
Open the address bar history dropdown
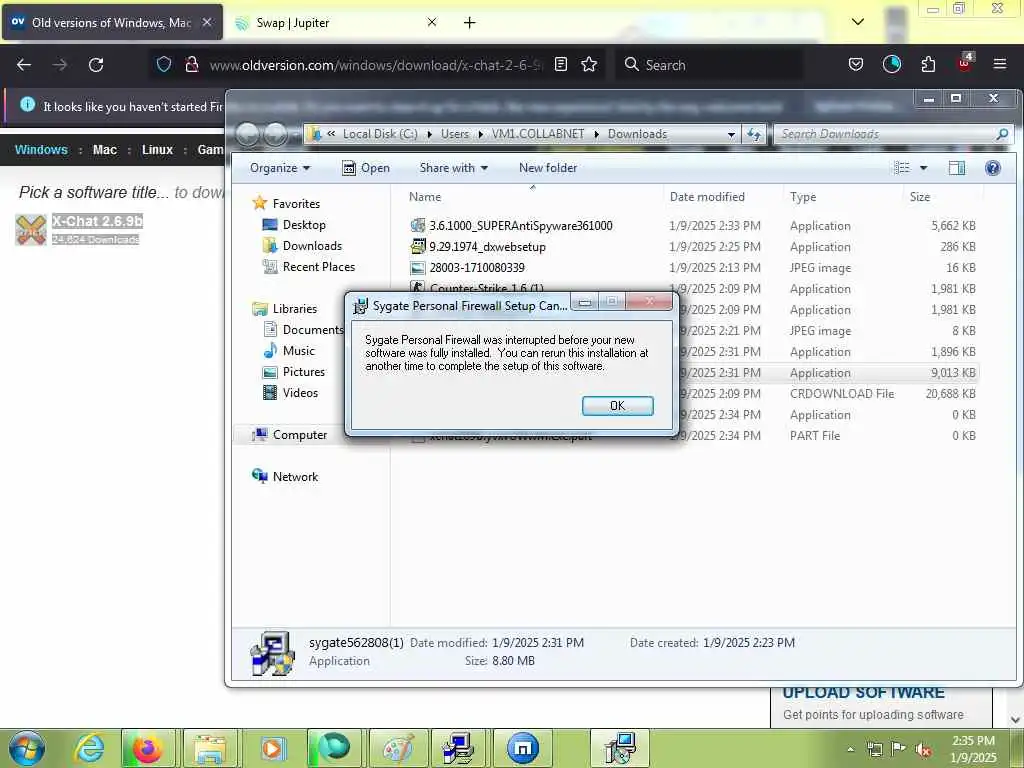(731, 134)
